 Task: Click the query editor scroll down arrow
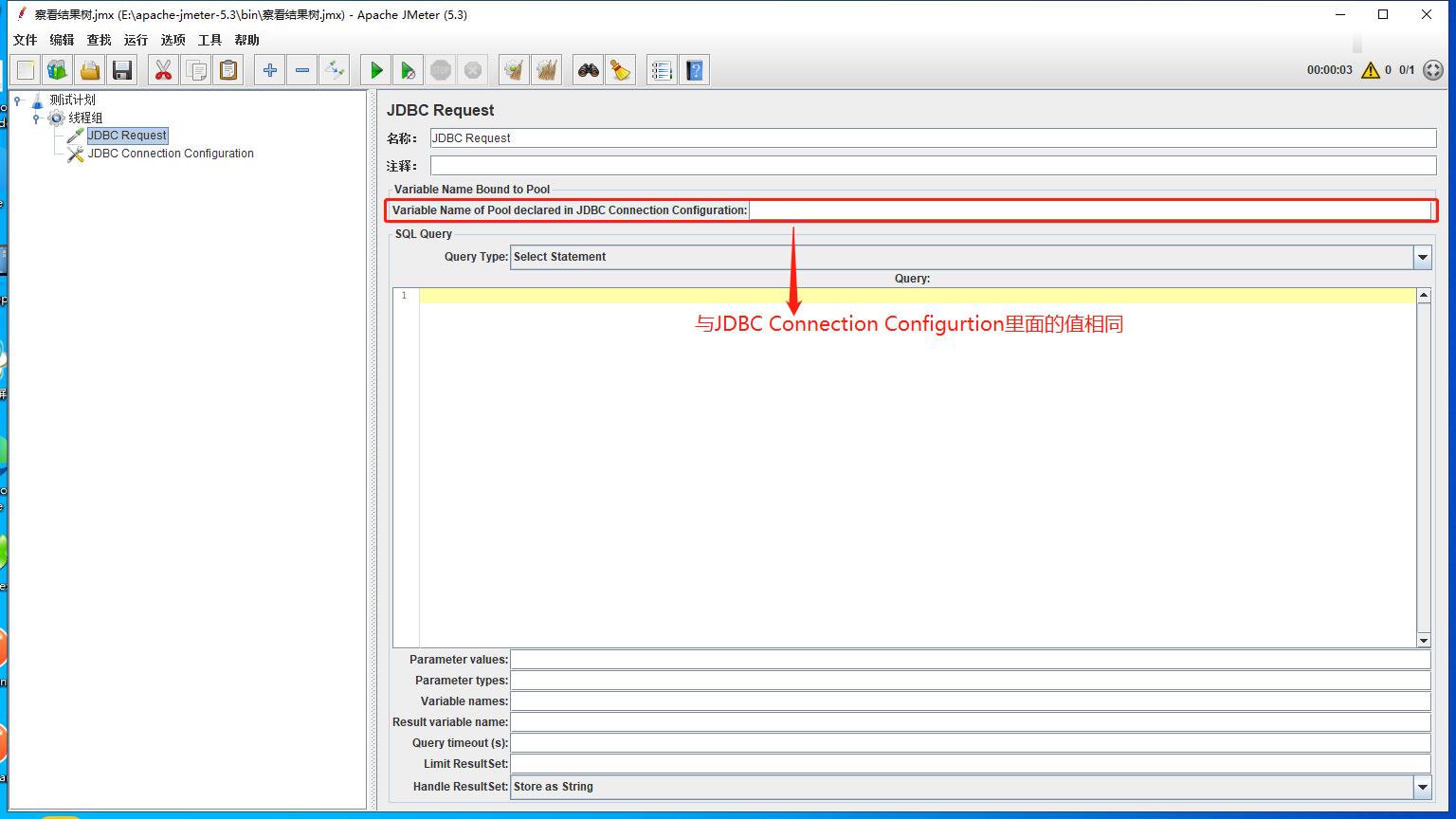[1424, 641]
